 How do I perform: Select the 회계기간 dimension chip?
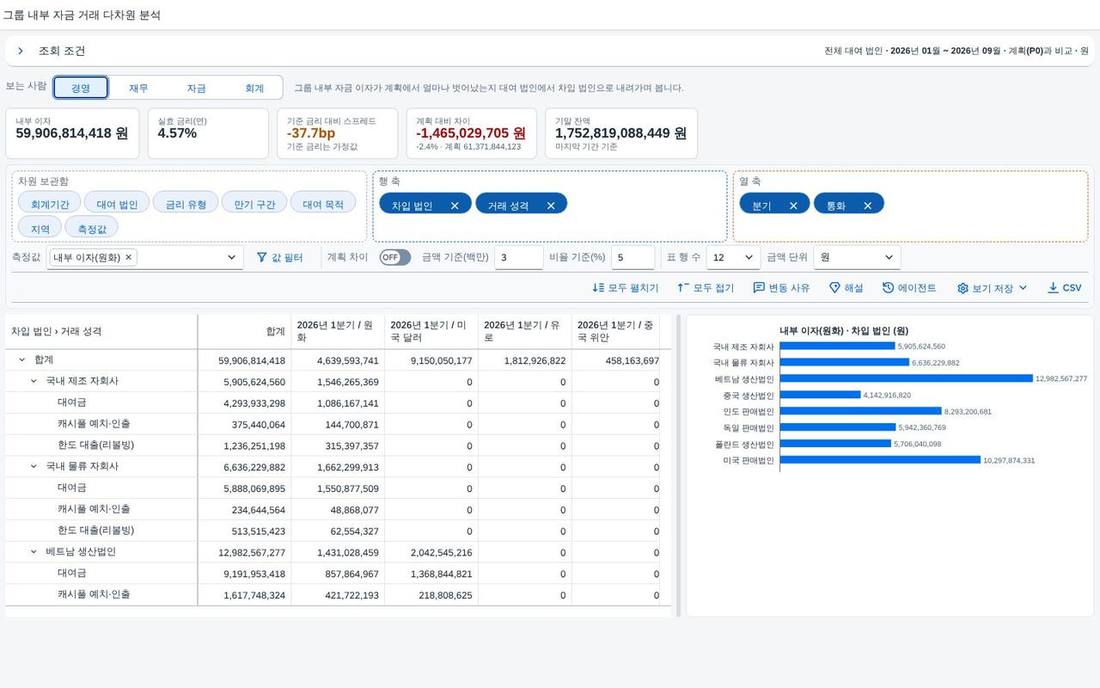pos(50,204)
